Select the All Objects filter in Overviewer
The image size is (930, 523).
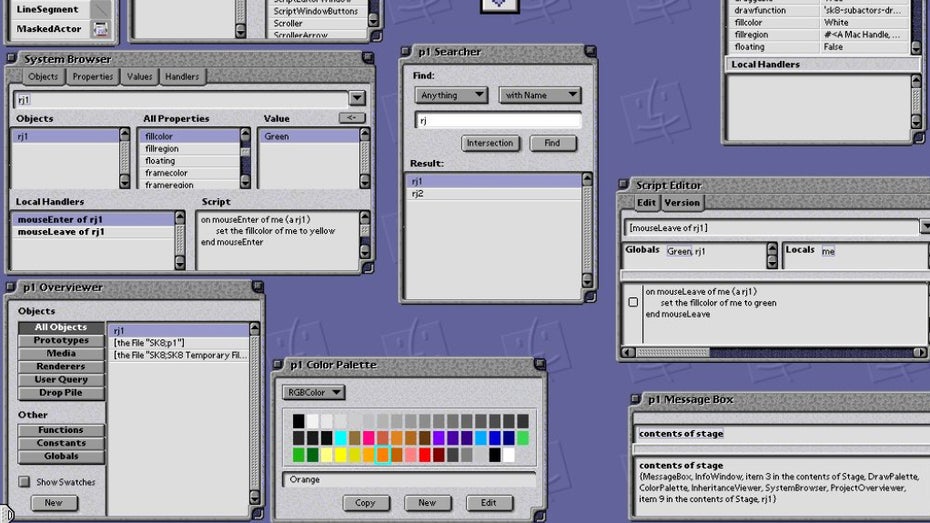pyautogui.click(x=60, y=327)
